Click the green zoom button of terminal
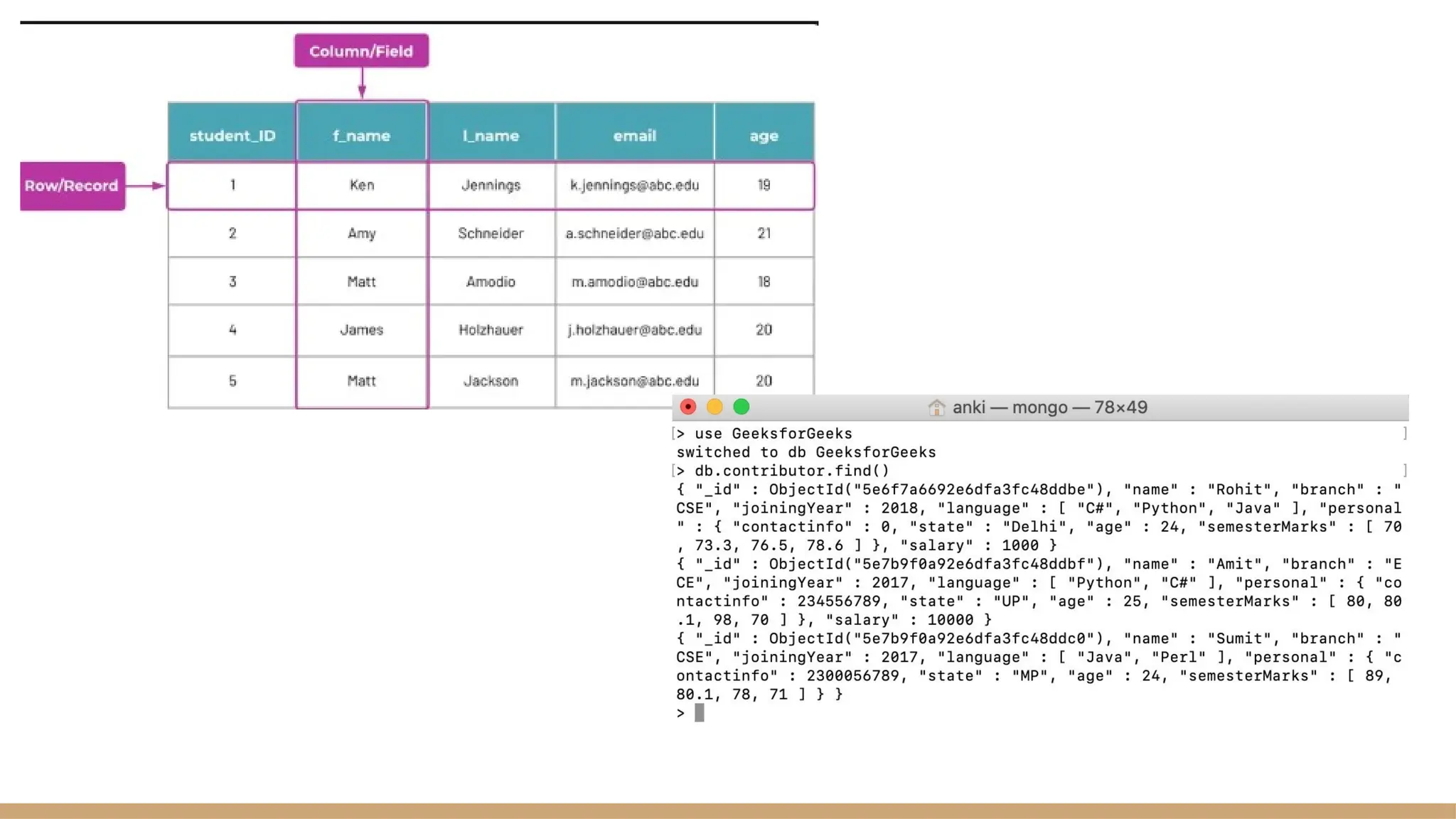This screenshot has width=1456, height=819. [x=742, y=407]
